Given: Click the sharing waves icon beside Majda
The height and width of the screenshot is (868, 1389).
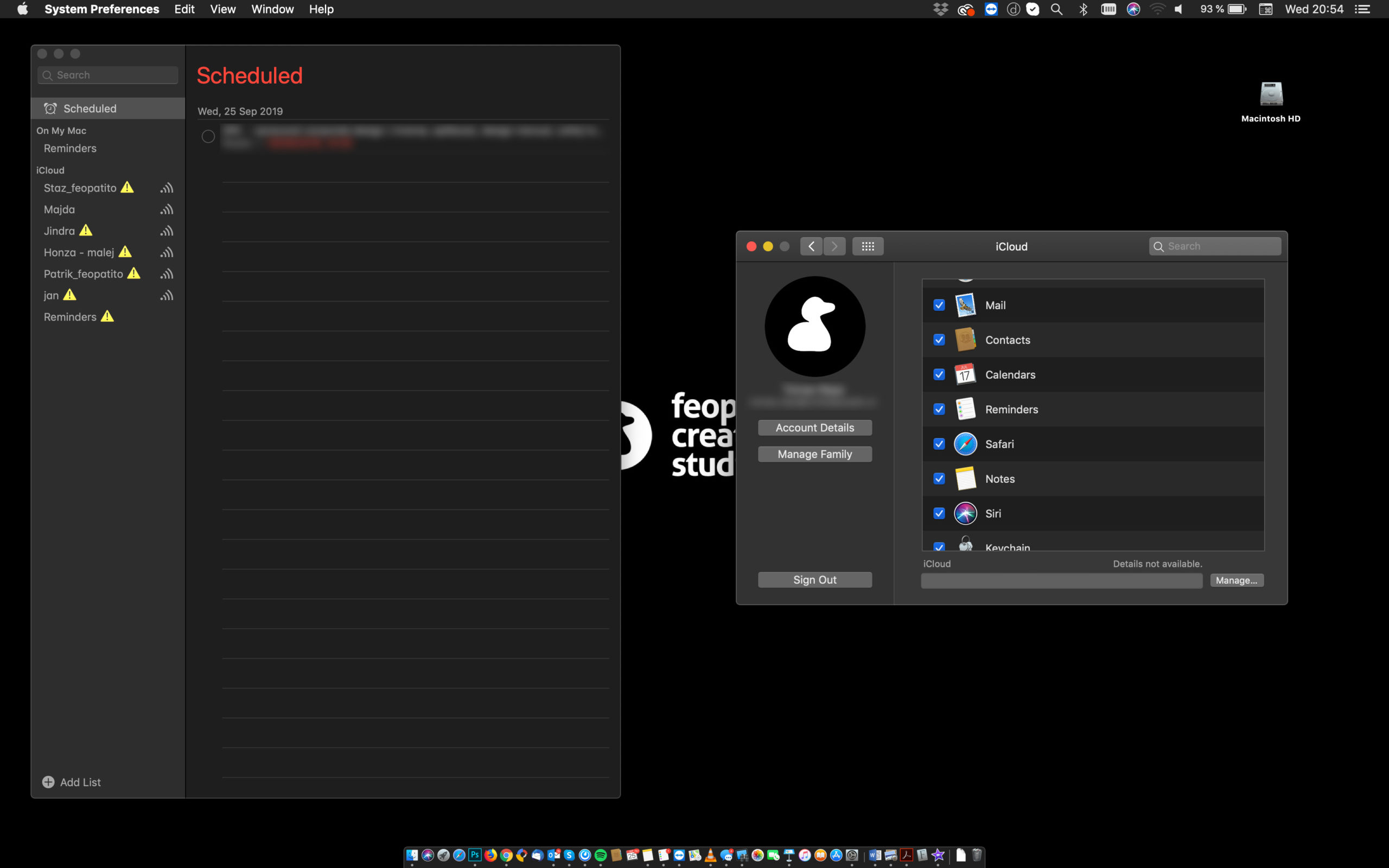Looking at the screenshot, I should pyautogui.click(x=167, y=209).
